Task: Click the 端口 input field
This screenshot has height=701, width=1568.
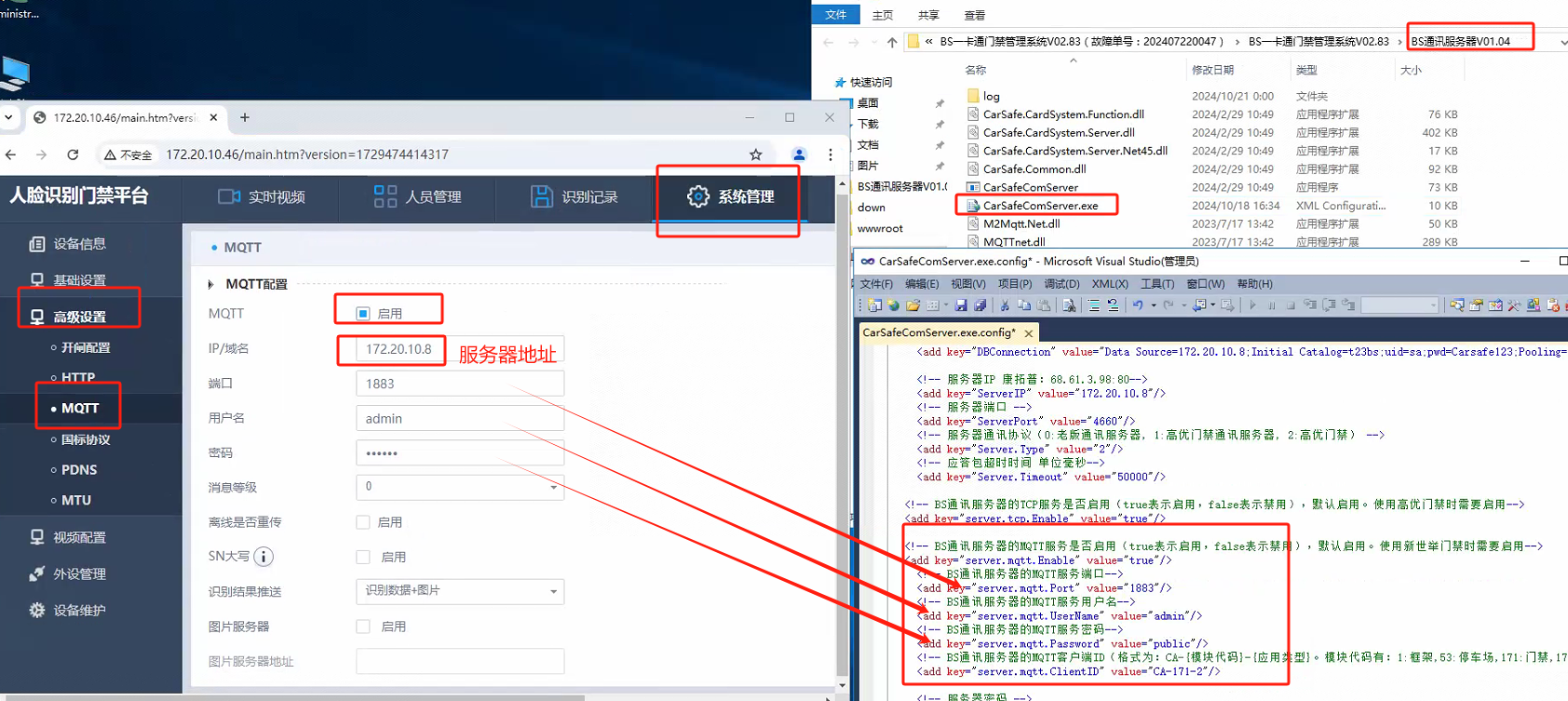Action: coord(460,384)
